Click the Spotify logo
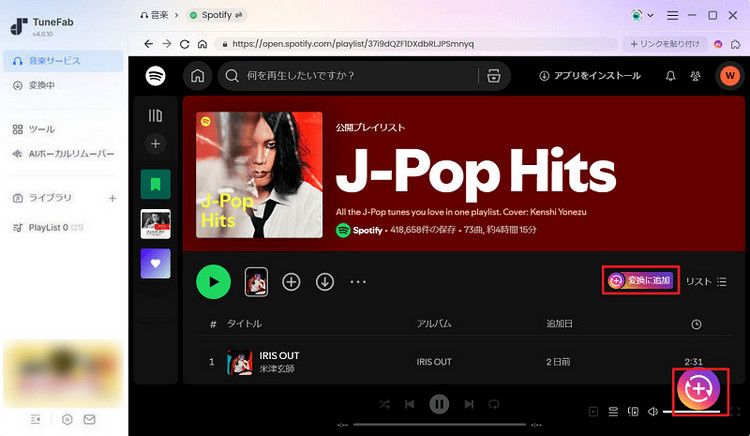750x436 pixels. point(155,76)
